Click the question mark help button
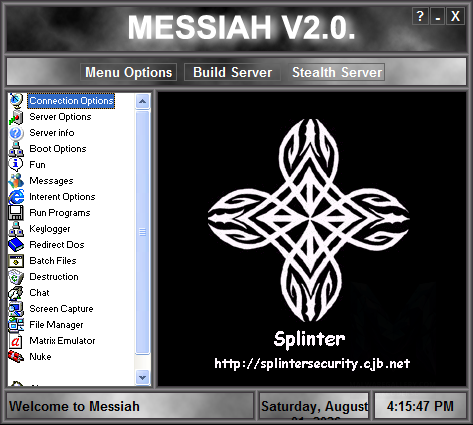The height and width of the screenshot is (425, 473). [x=420, y=16]
